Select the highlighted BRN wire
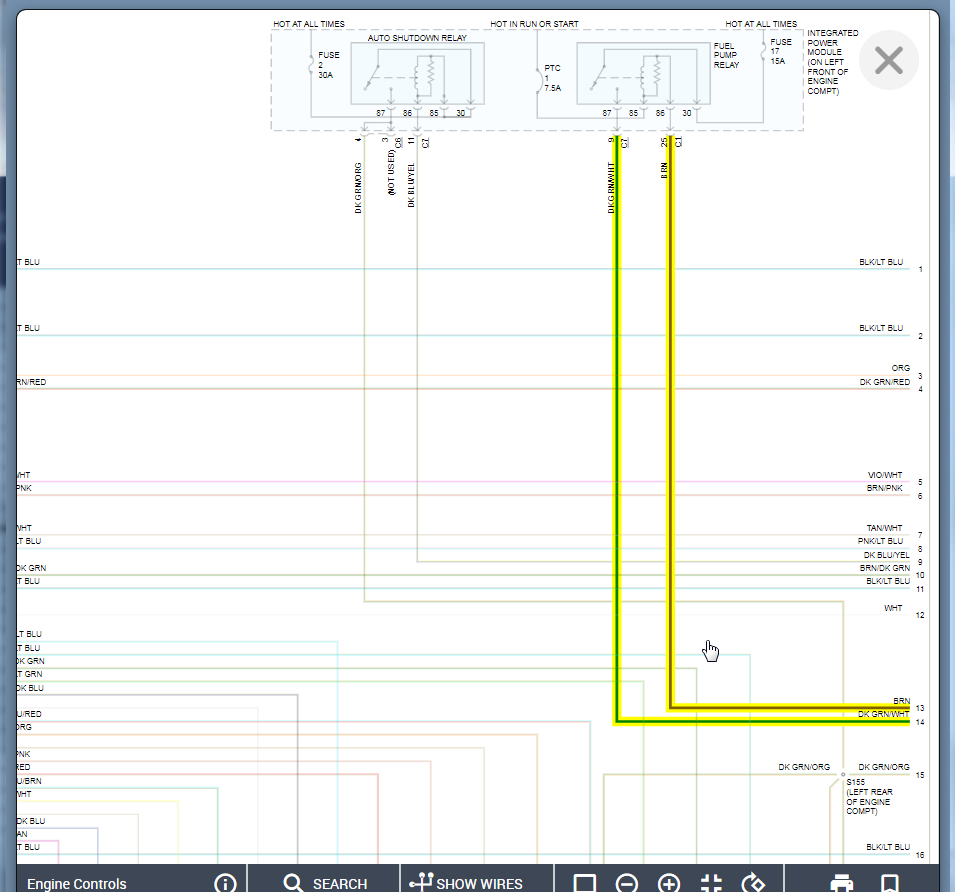The image size is (955, 892). click(x=671, y=426)
